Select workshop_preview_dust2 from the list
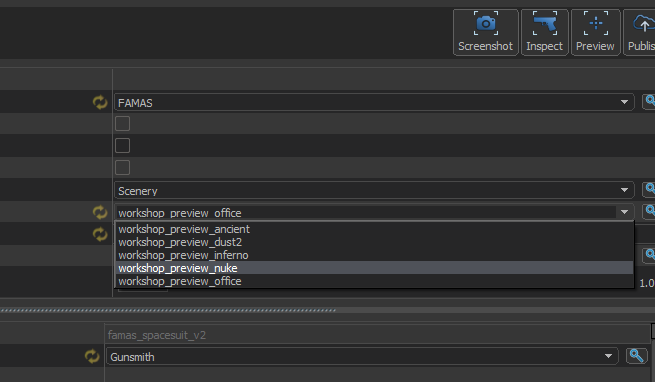655x382 pixels. click(x=374, y=242)
